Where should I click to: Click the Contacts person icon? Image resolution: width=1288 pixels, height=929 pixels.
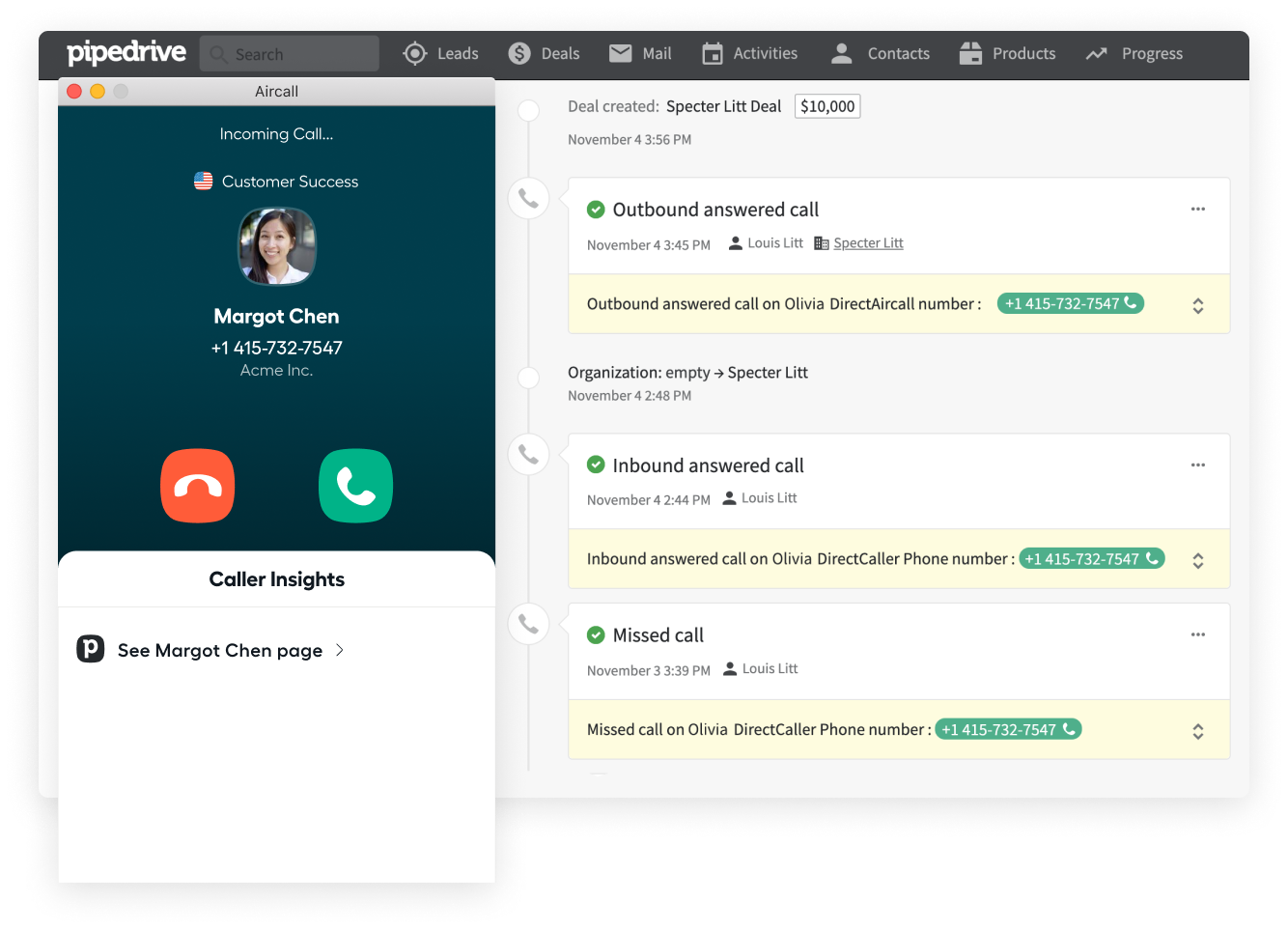coord(842,54)
